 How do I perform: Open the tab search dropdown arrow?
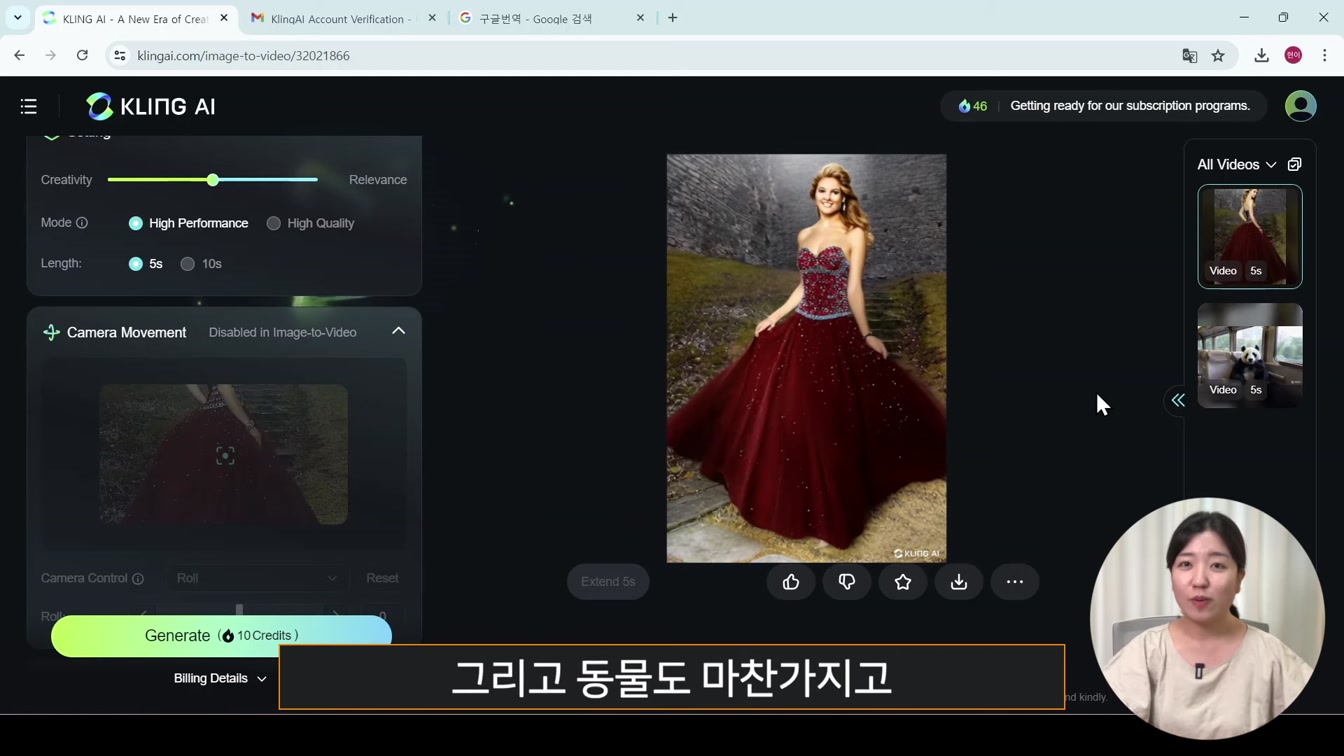click(x=17, y=18)
